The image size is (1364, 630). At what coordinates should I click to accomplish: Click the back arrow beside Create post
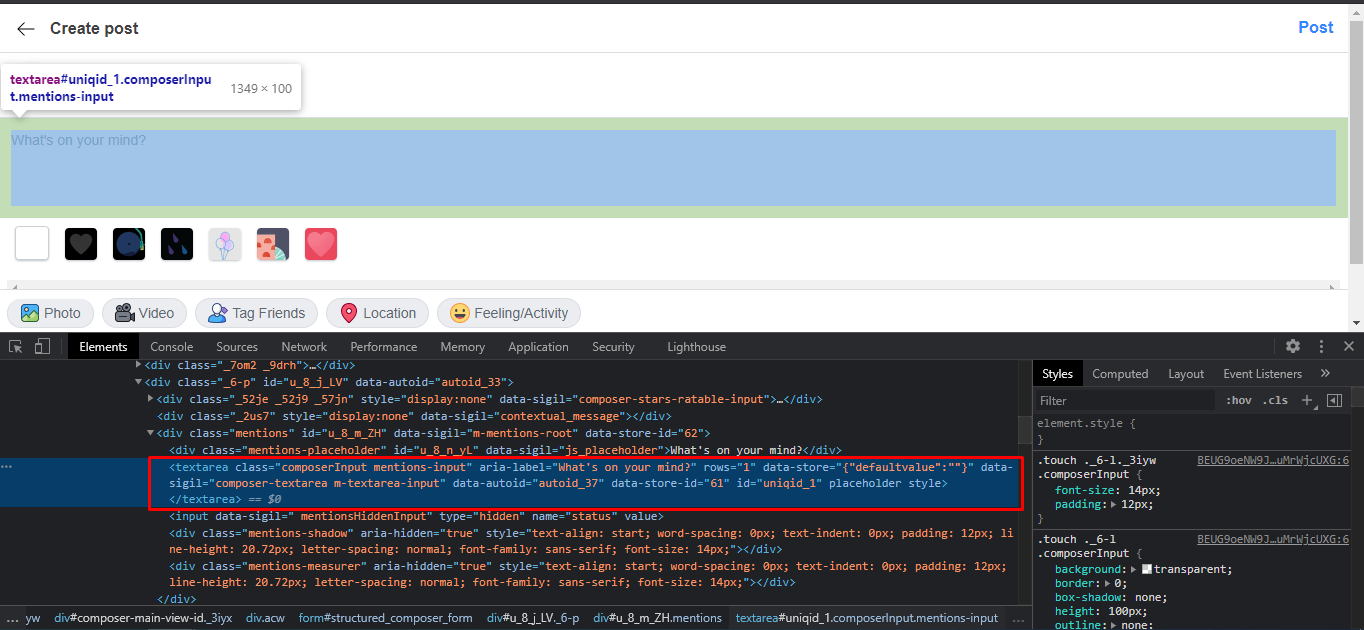(x=26, y=29)
